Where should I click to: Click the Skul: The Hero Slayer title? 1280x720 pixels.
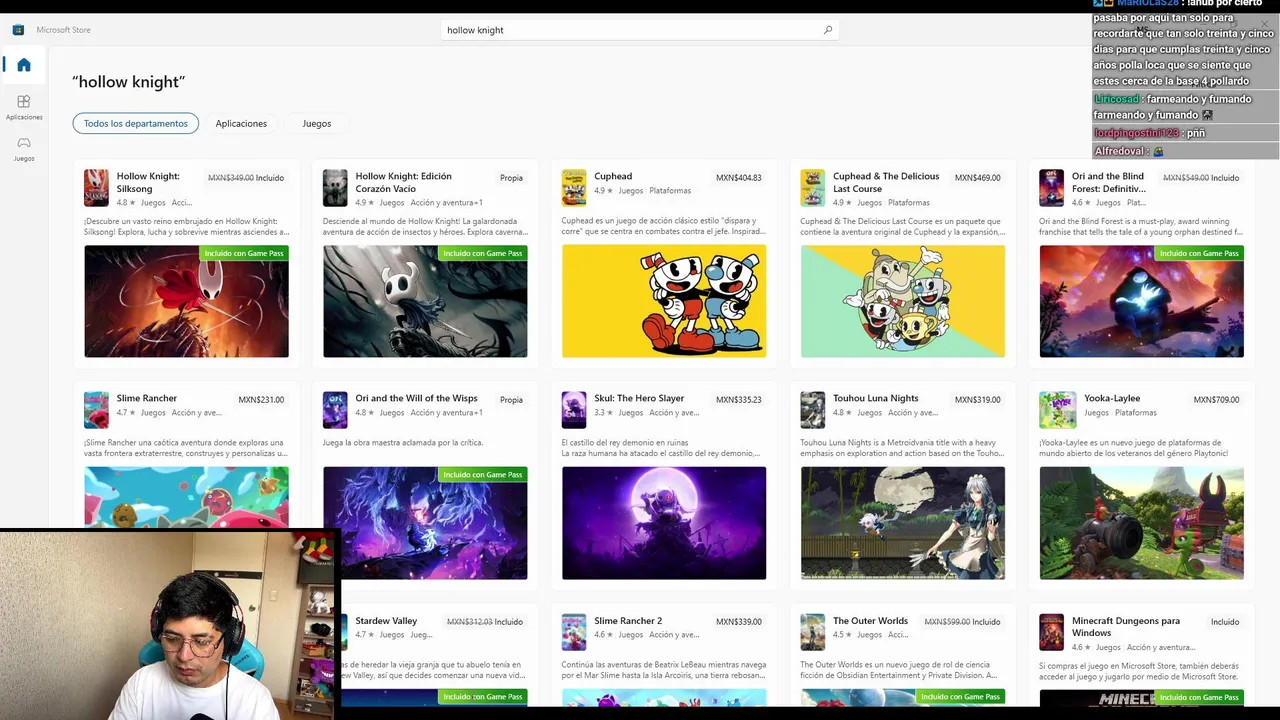click(639, 398)
